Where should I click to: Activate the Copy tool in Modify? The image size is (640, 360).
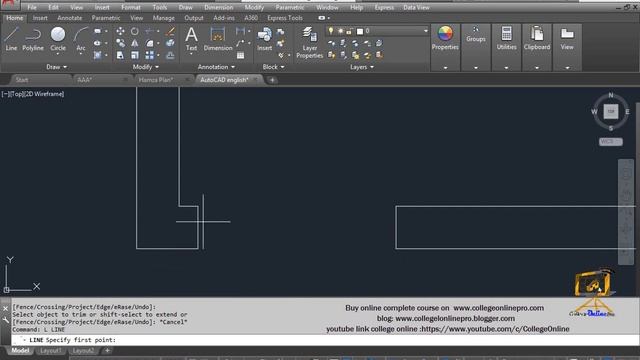[120, 43]
